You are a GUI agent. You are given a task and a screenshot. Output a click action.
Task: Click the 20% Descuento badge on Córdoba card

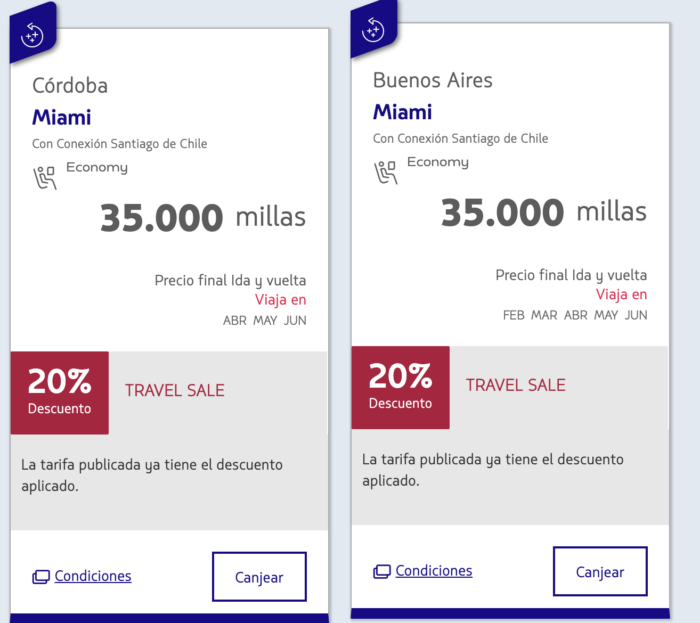60,393
